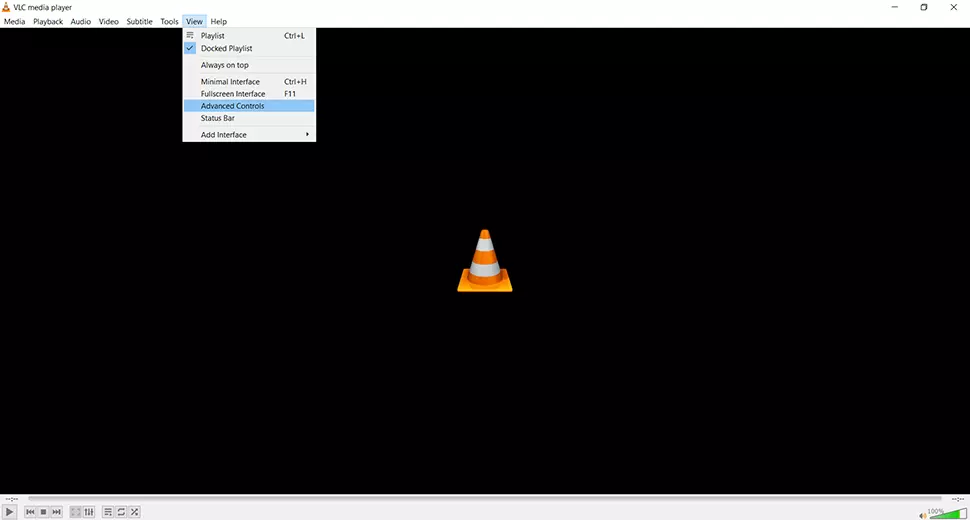Screen dimensions: 970x520
Task: Open the Media menu
Action: (x=14, y=21)
